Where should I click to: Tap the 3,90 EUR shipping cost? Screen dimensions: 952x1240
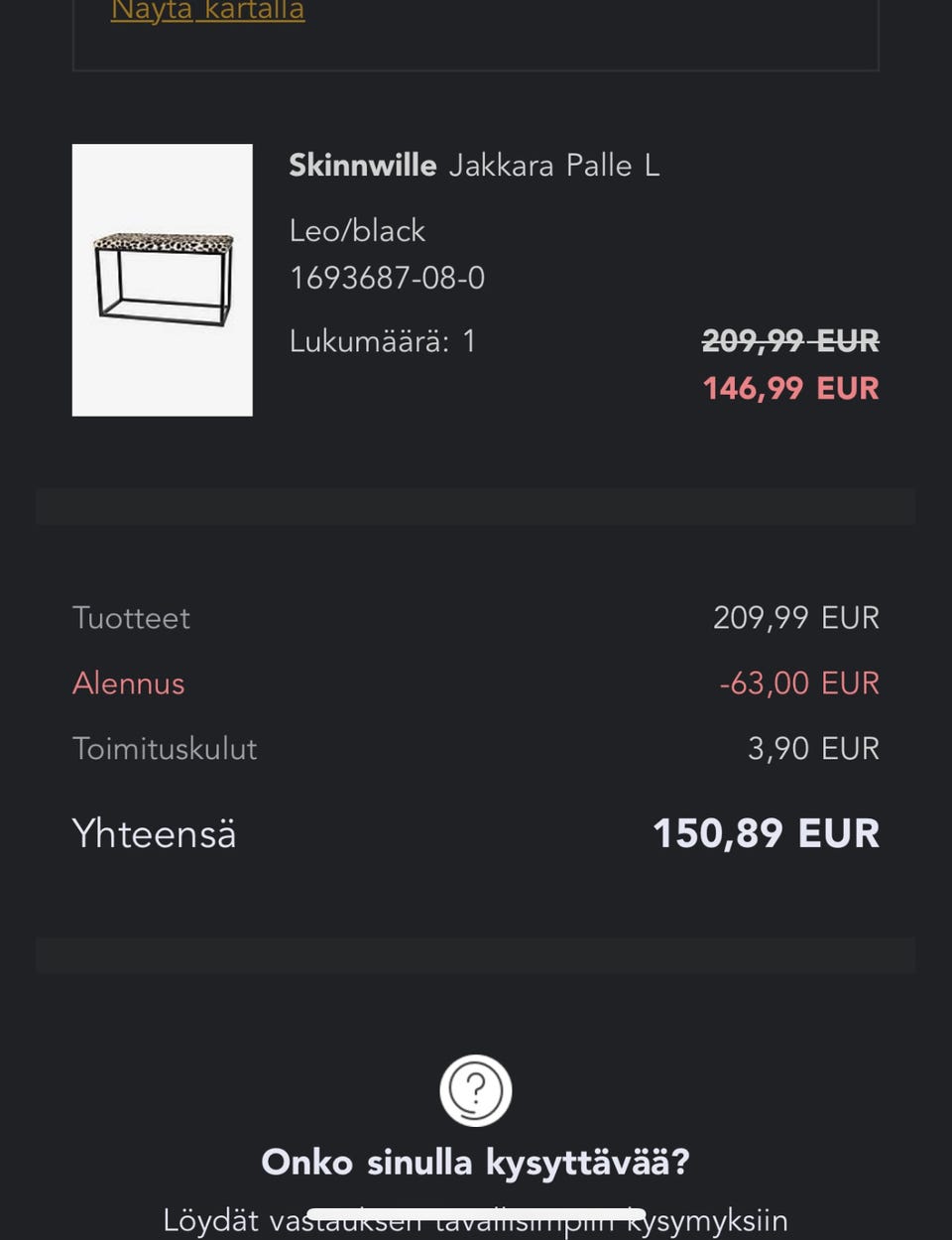pyautogui.click(x=813, y=749)
